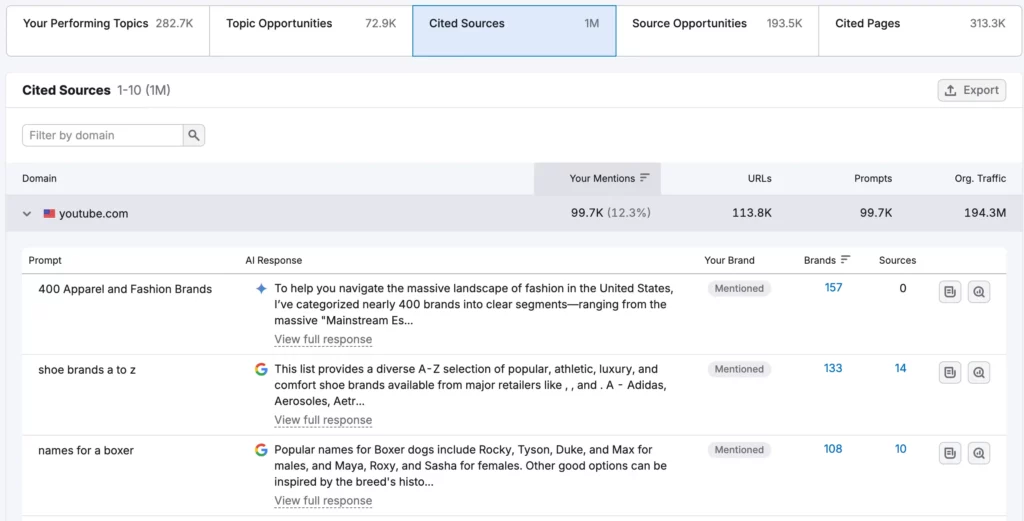Click the Export button

[x=972, y=90]
